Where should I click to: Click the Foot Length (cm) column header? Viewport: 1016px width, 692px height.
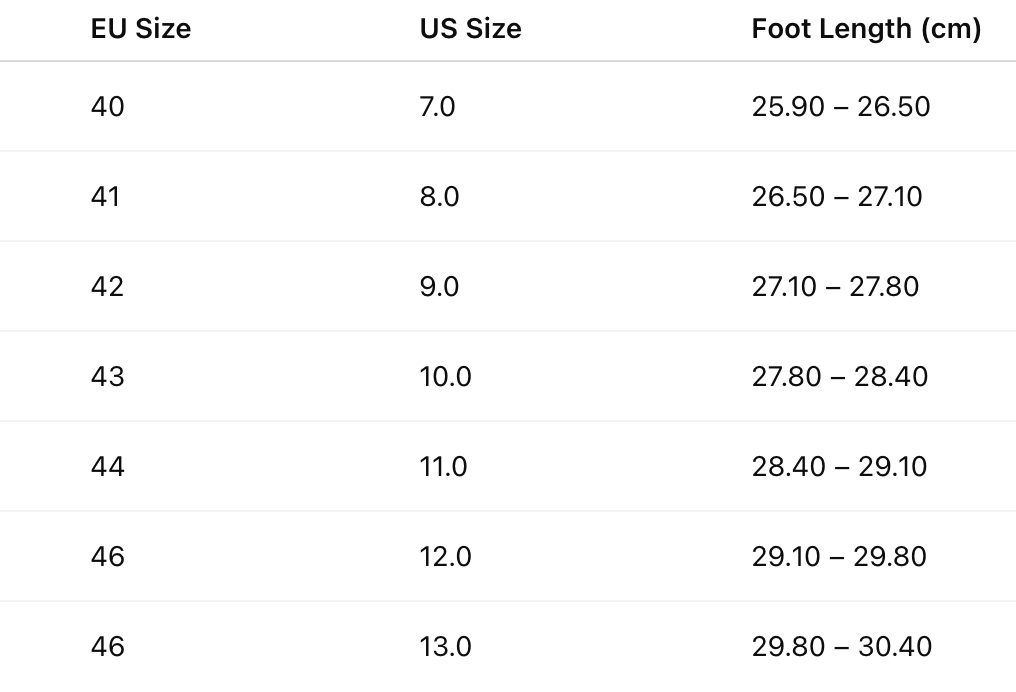coord(866,29)
